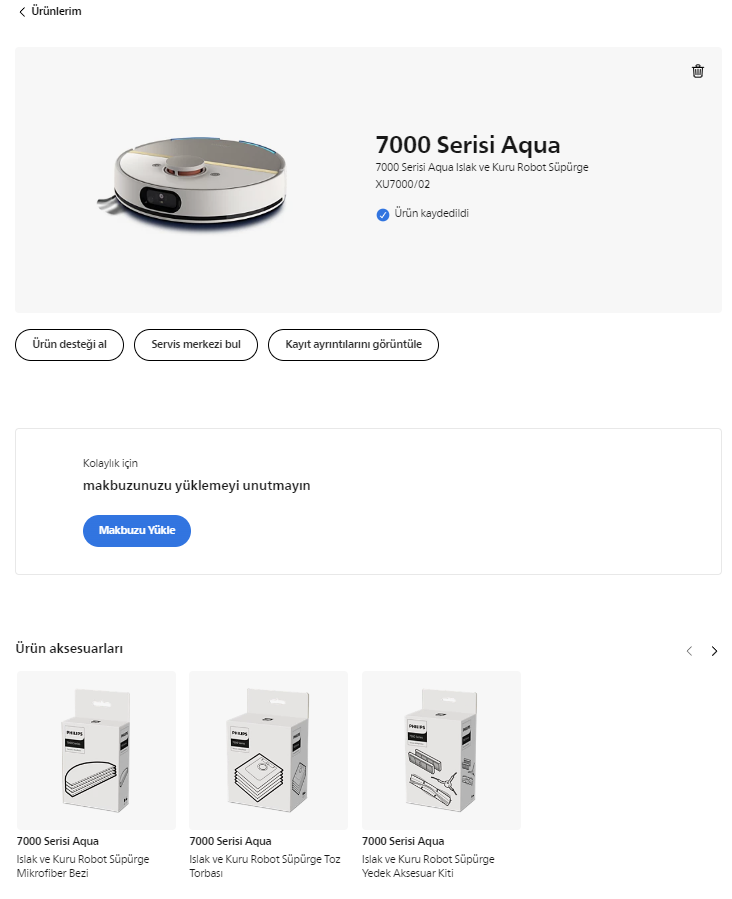The height and width of the screenshot is (899, 732).
Task: Click the Ürün aksesuarları section heading
Action: (69, 649)
